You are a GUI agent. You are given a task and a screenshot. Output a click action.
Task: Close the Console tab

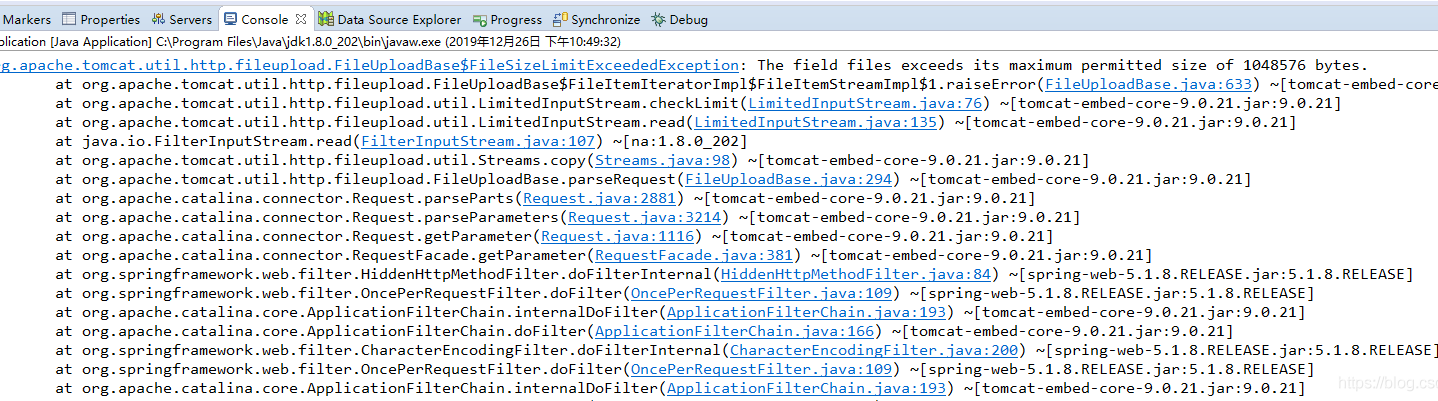[x=301, y=19]
